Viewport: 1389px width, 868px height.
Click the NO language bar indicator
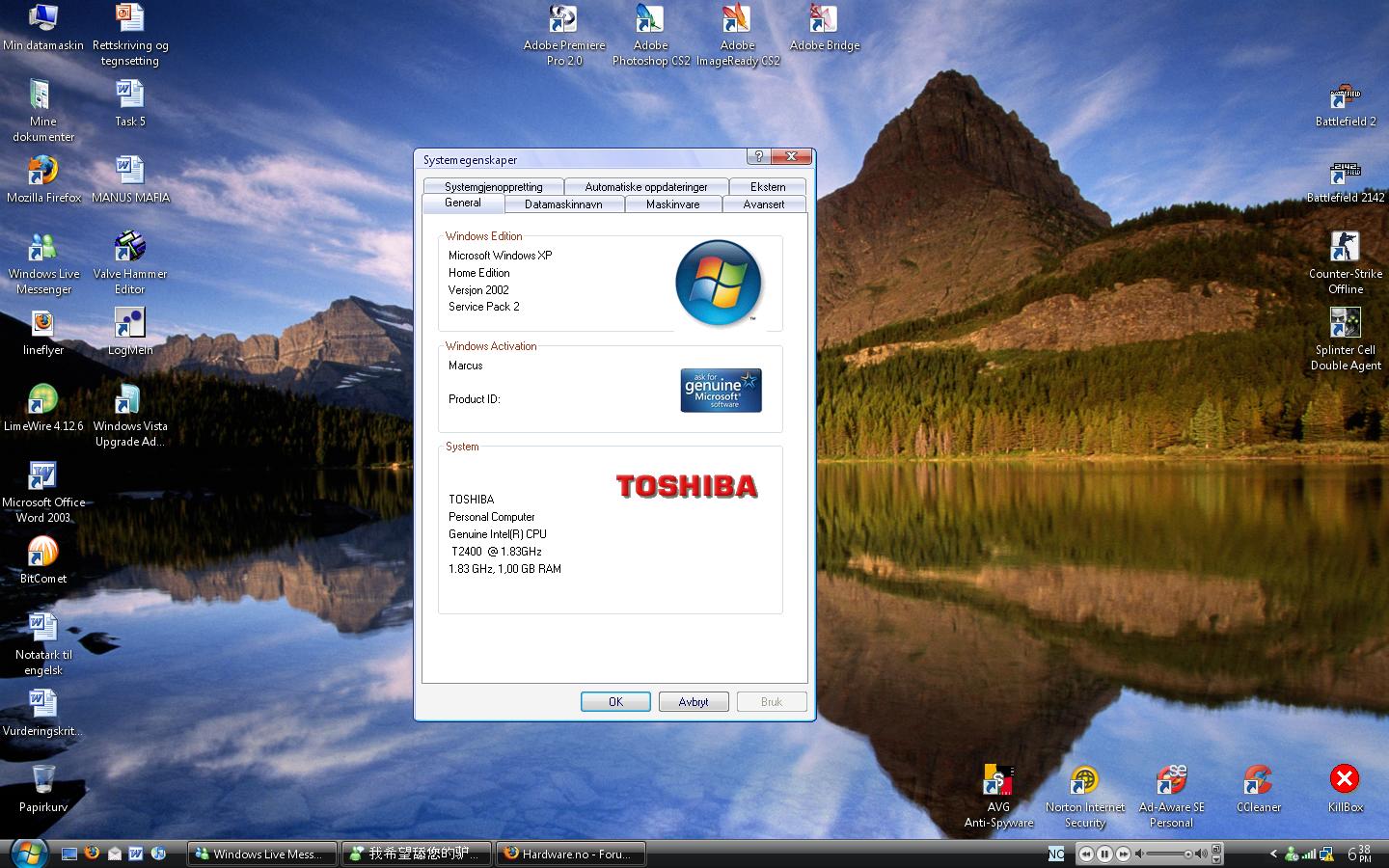[x=1056, y=854]
